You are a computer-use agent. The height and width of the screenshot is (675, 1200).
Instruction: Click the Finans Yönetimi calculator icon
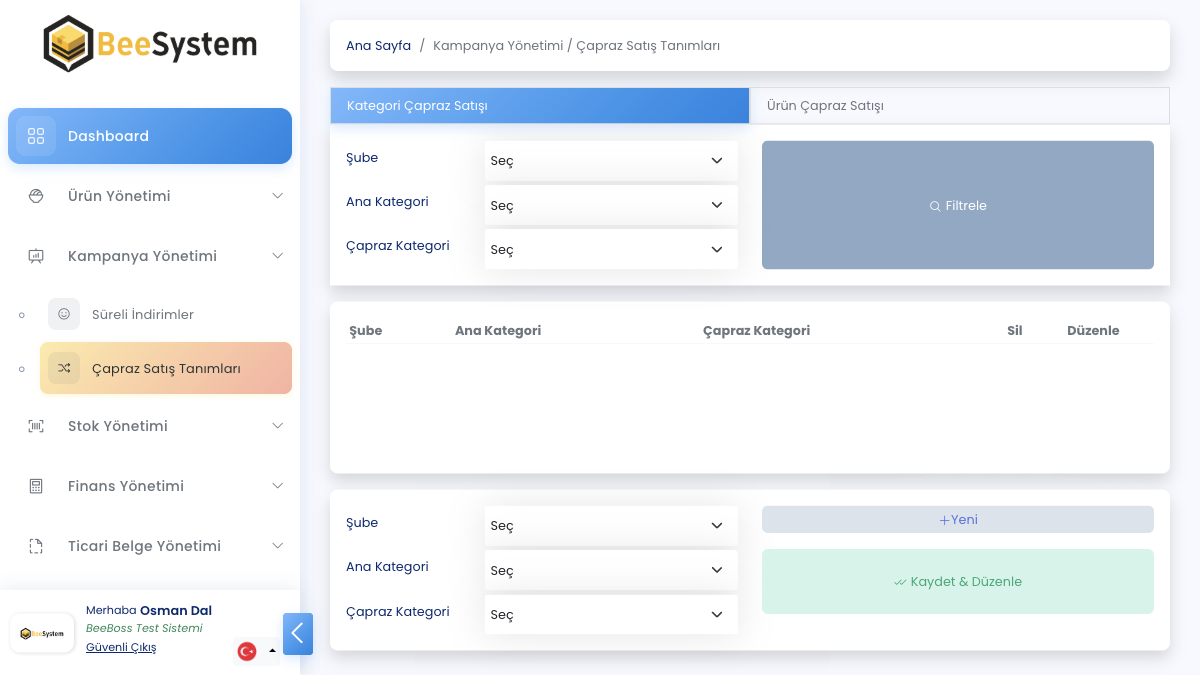point(36,486)
